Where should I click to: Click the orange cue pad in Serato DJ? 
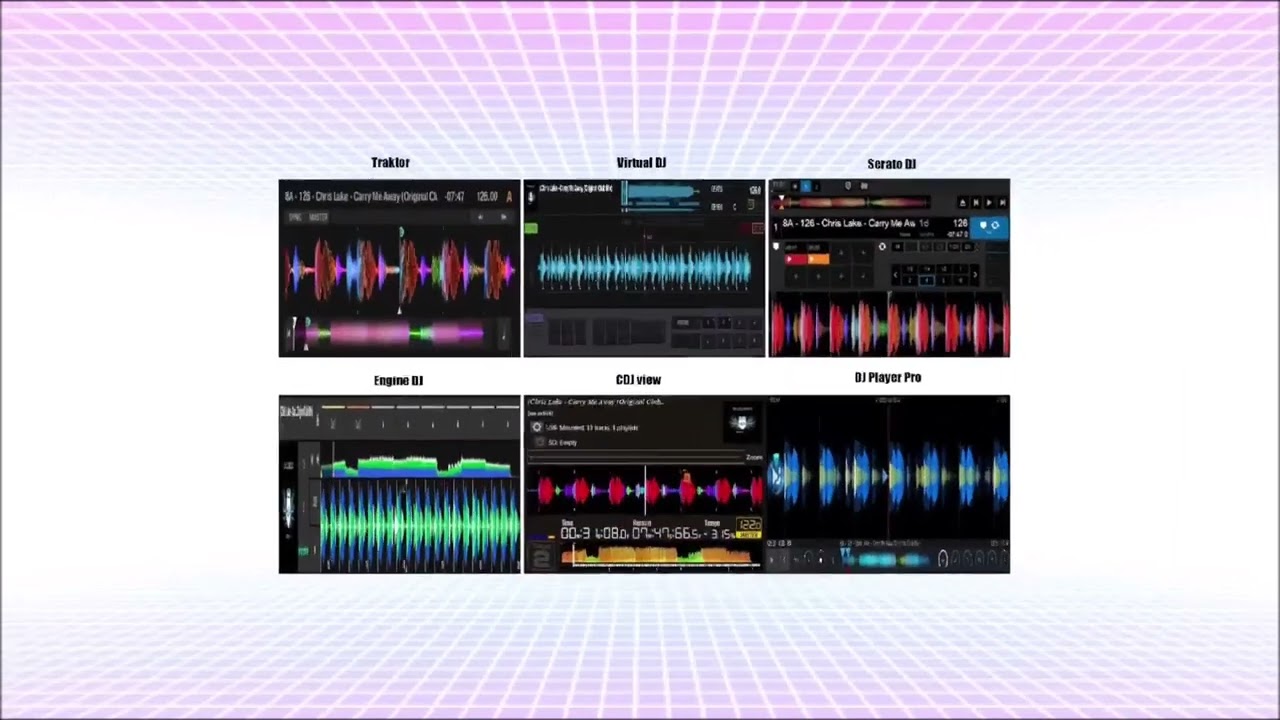818,260
